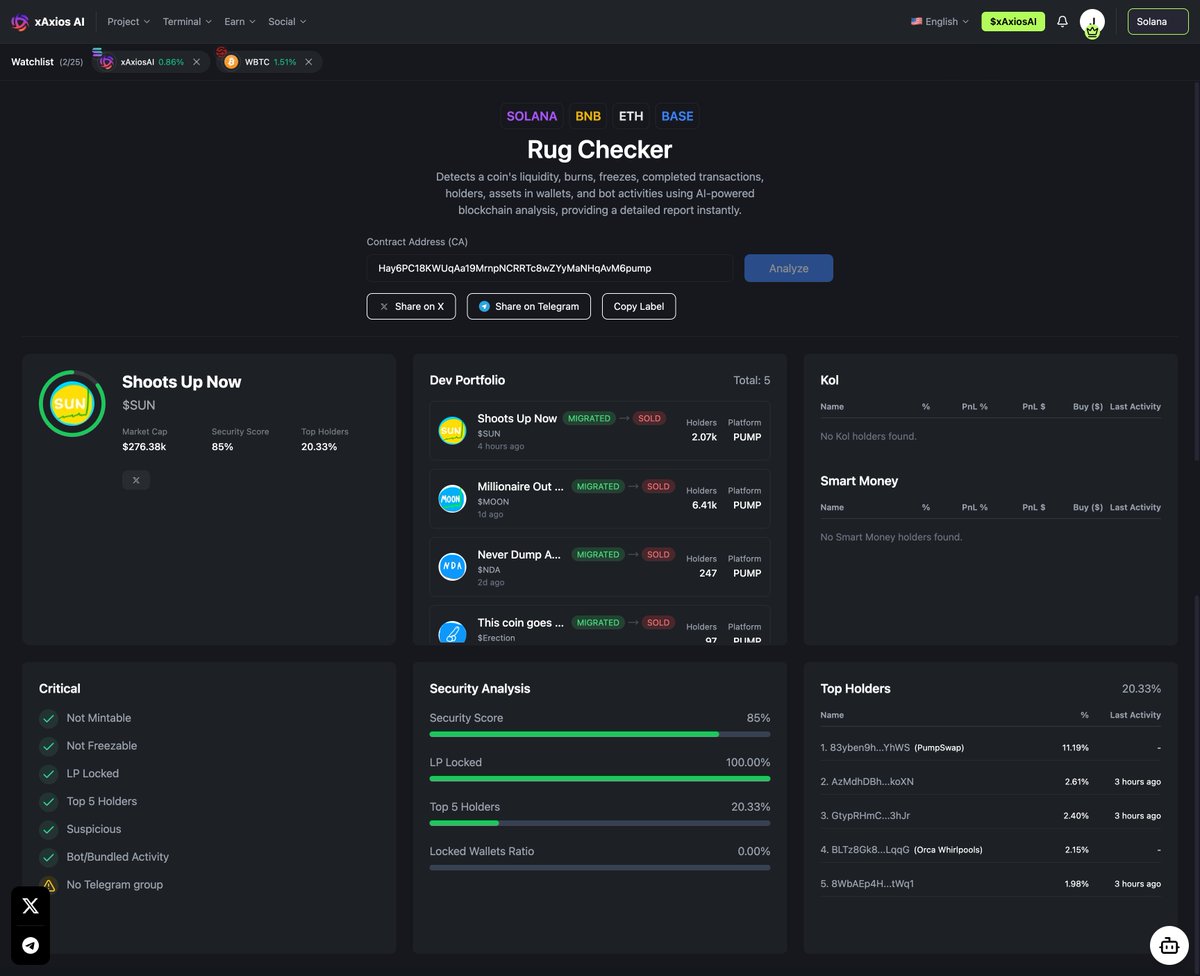The height and width of the screenshot is (976, 1200).
Task: Click the Top 5 Holders check icon
Action: (x=47, y=802)
